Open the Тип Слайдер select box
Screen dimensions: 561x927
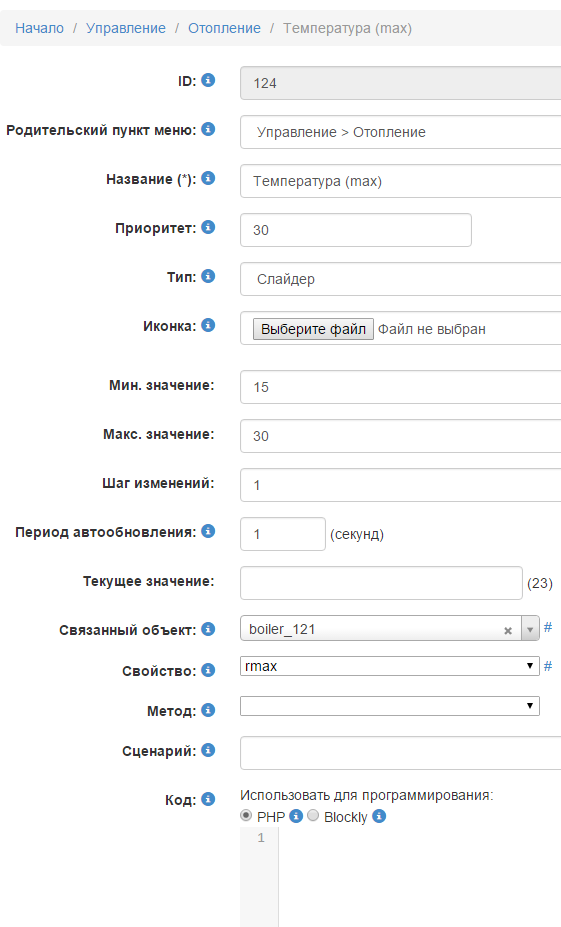pyautogui.click(x=400, y=279)
